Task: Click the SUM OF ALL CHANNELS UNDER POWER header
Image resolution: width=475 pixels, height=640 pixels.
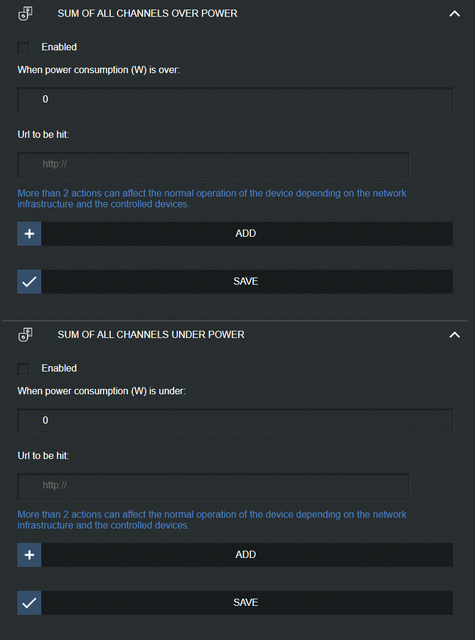Action: coord(151,335)
